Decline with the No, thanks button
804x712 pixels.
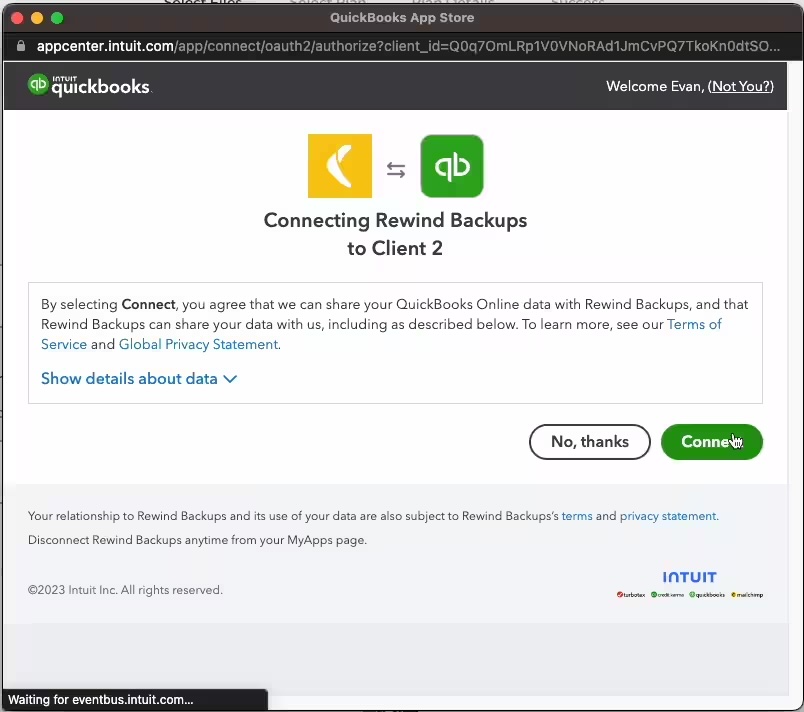tap(590, 441)
